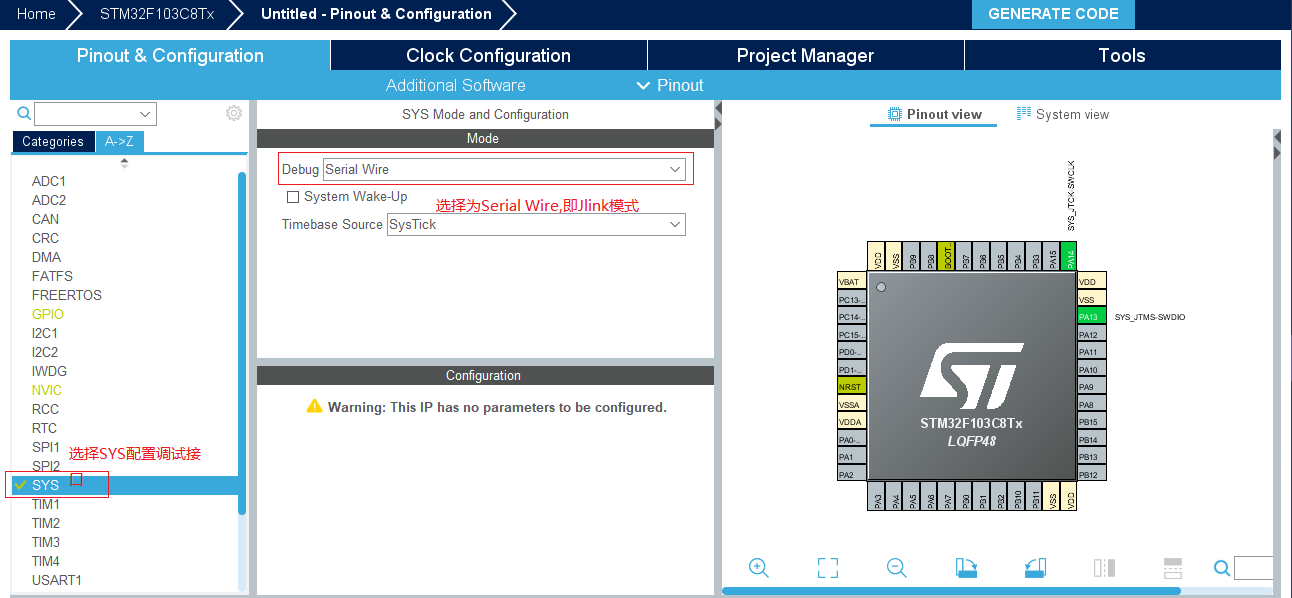This screenshot has width=1292, height=598.
Task: Select the SYS peripheral entry
Action: click(x=125, y=485)
